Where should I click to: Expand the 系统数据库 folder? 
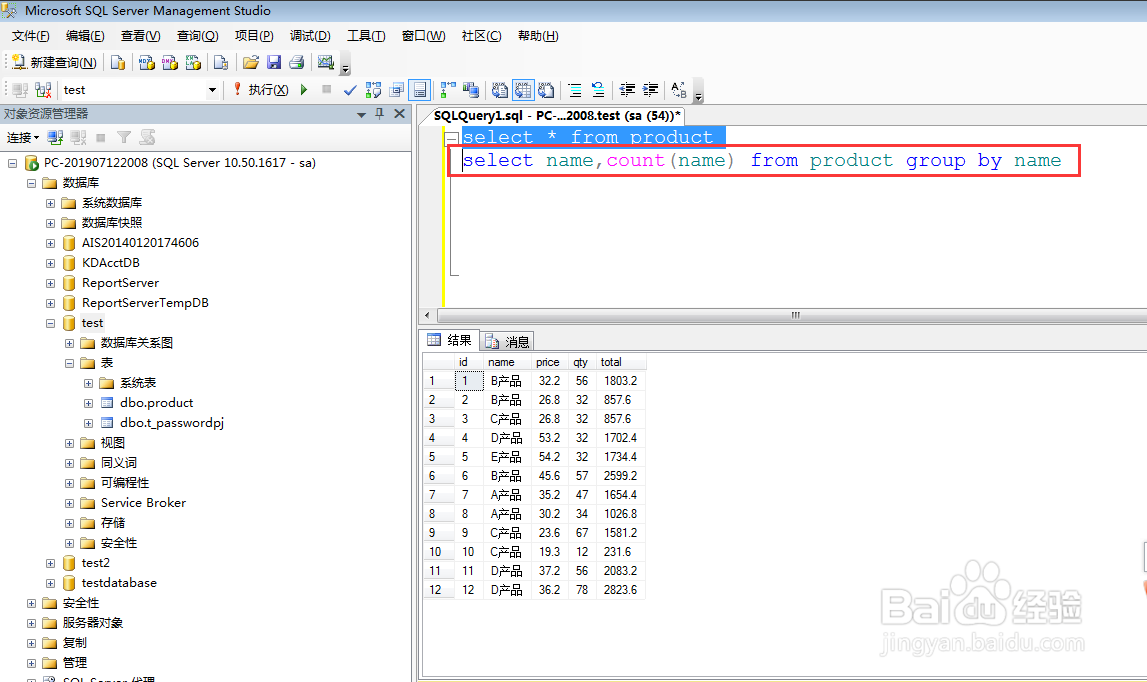coord(50,203)
